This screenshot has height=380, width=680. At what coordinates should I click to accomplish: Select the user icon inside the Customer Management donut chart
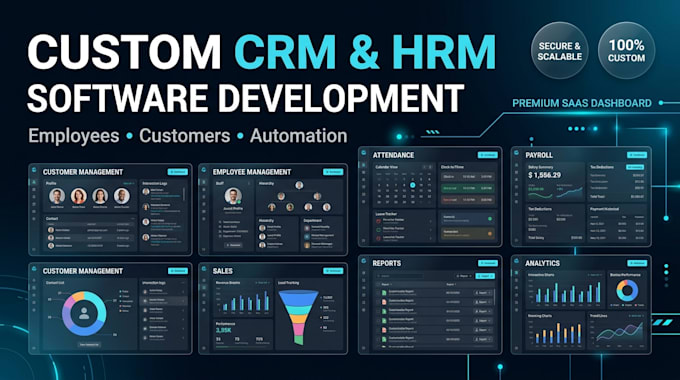[x=84, y=313]
